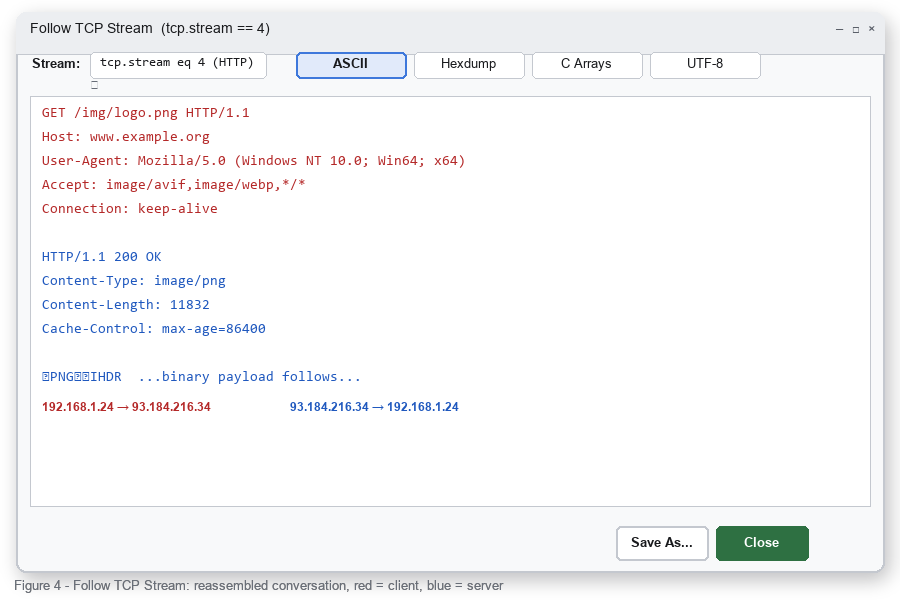Close the Follow TCP Stream dialog
900x600 pixels.
pos(762,543)
